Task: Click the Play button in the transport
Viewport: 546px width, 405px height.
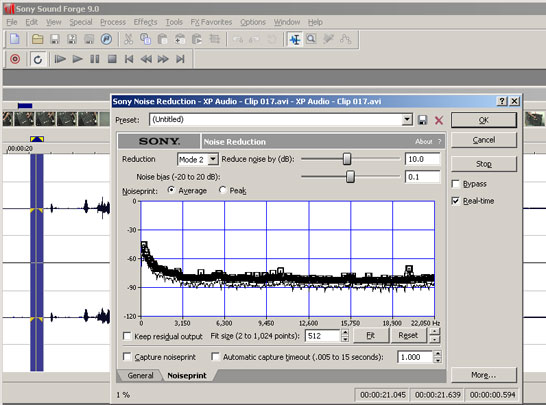Action: (77, 59)
